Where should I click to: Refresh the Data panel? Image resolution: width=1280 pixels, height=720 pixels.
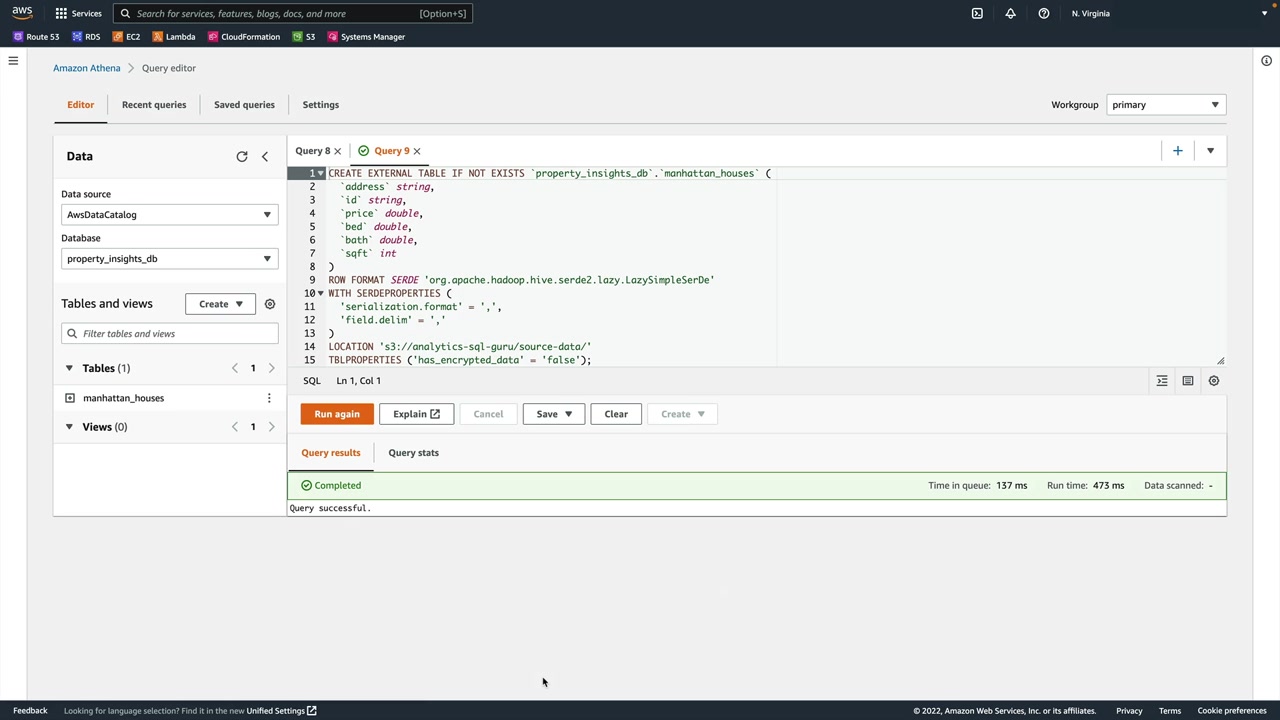click(242, 157)
